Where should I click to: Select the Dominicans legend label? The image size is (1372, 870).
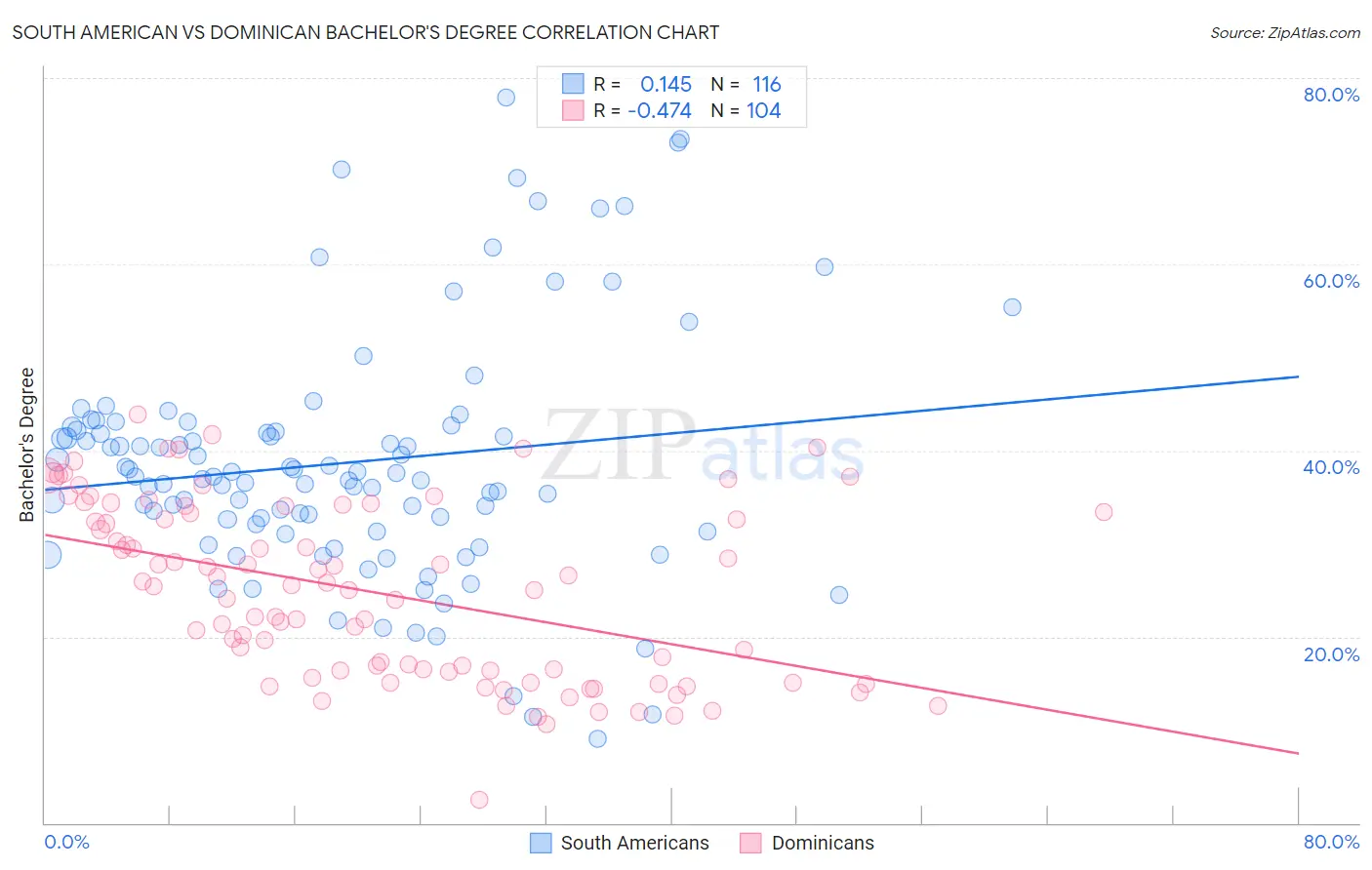823,843
